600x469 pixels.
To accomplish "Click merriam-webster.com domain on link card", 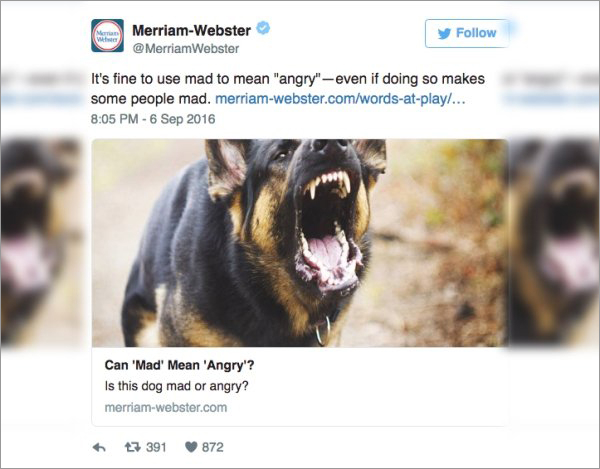I will point(166,407).
